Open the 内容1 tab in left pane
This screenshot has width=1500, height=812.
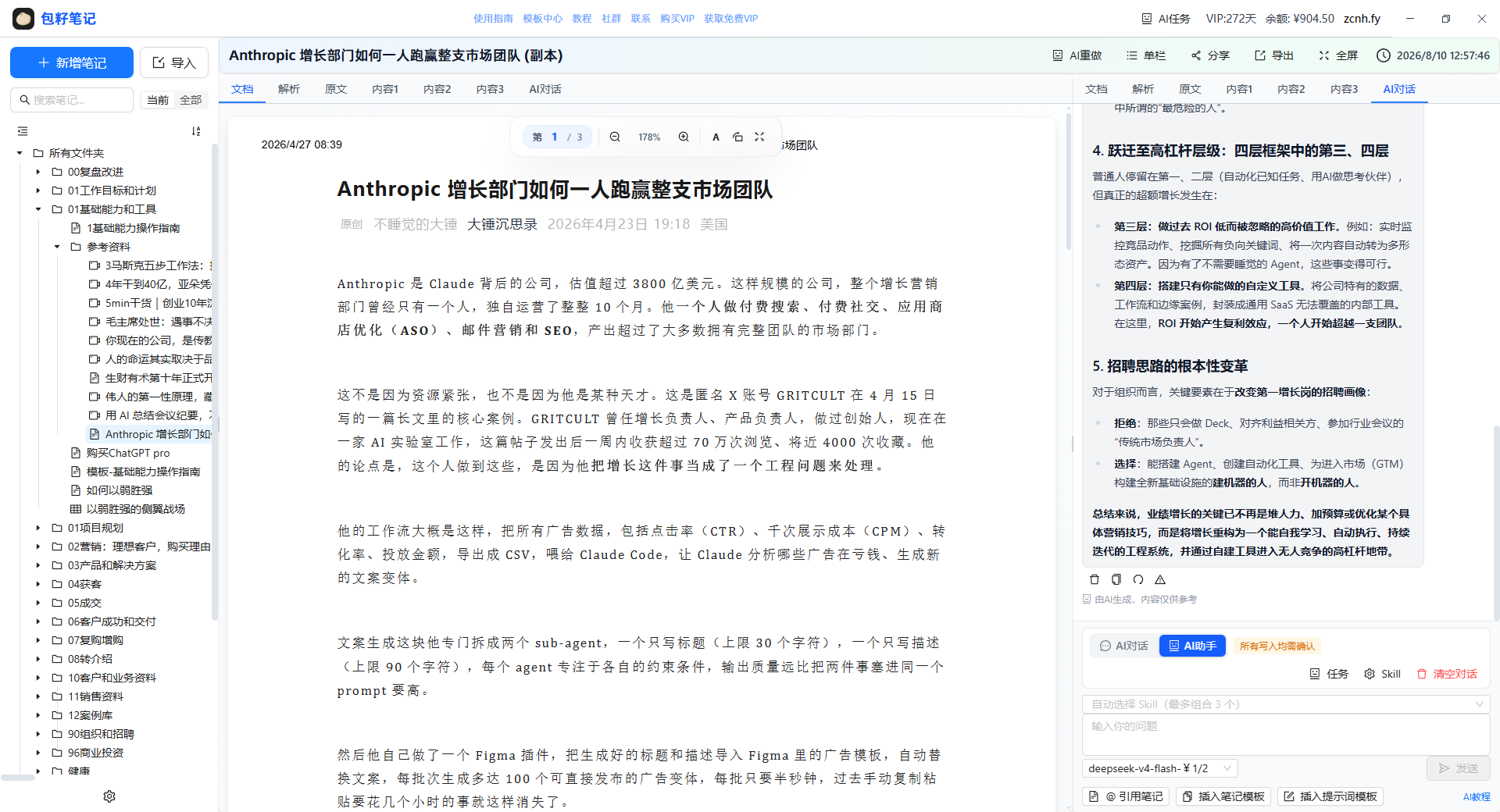[385, 89]
